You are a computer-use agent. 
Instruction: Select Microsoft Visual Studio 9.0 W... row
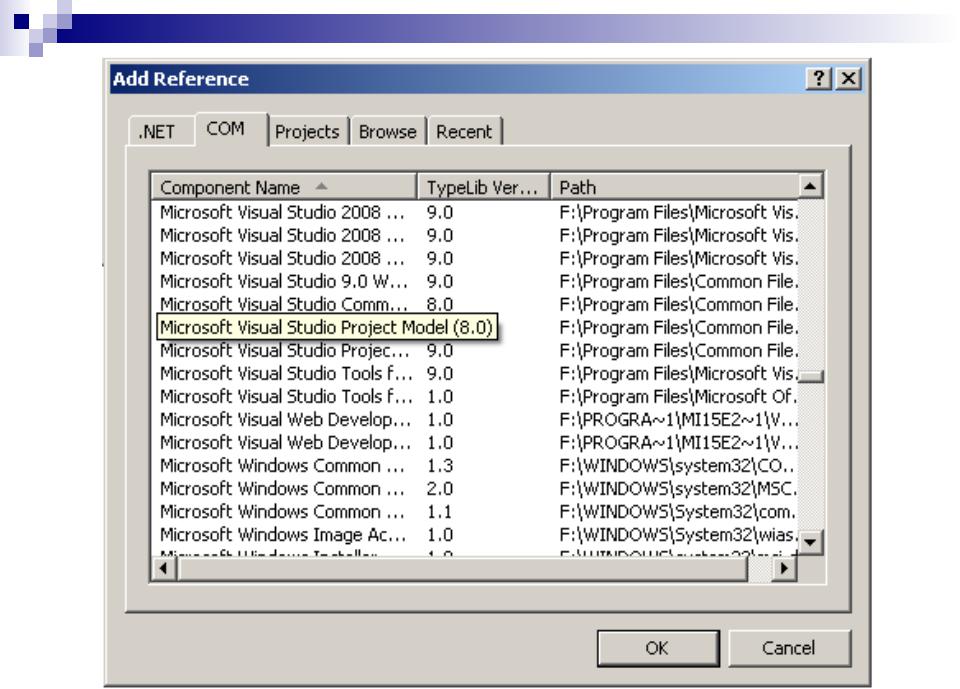[x=474, y=282]
